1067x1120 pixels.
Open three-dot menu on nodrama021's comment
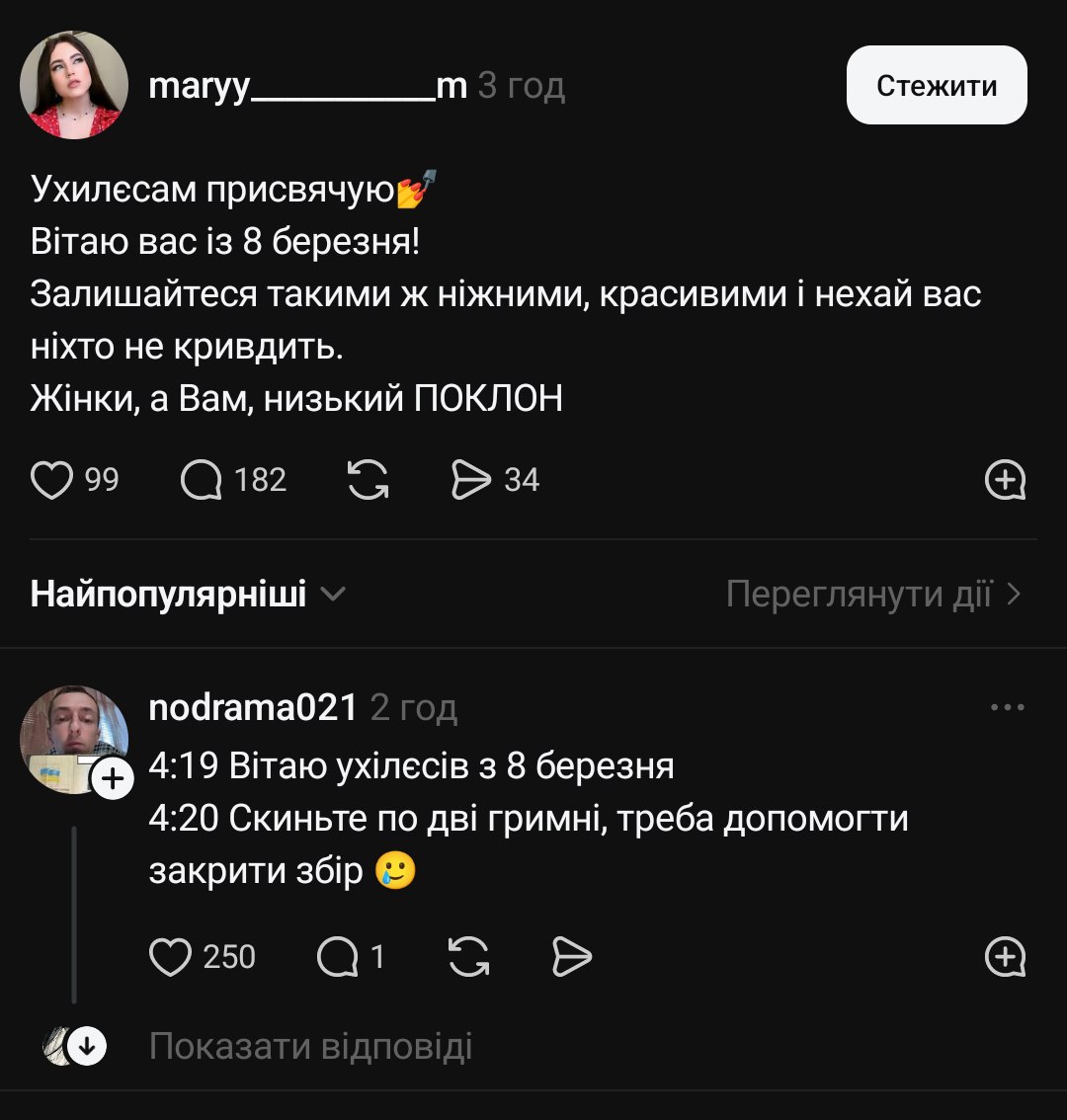tap(1007, 707)
